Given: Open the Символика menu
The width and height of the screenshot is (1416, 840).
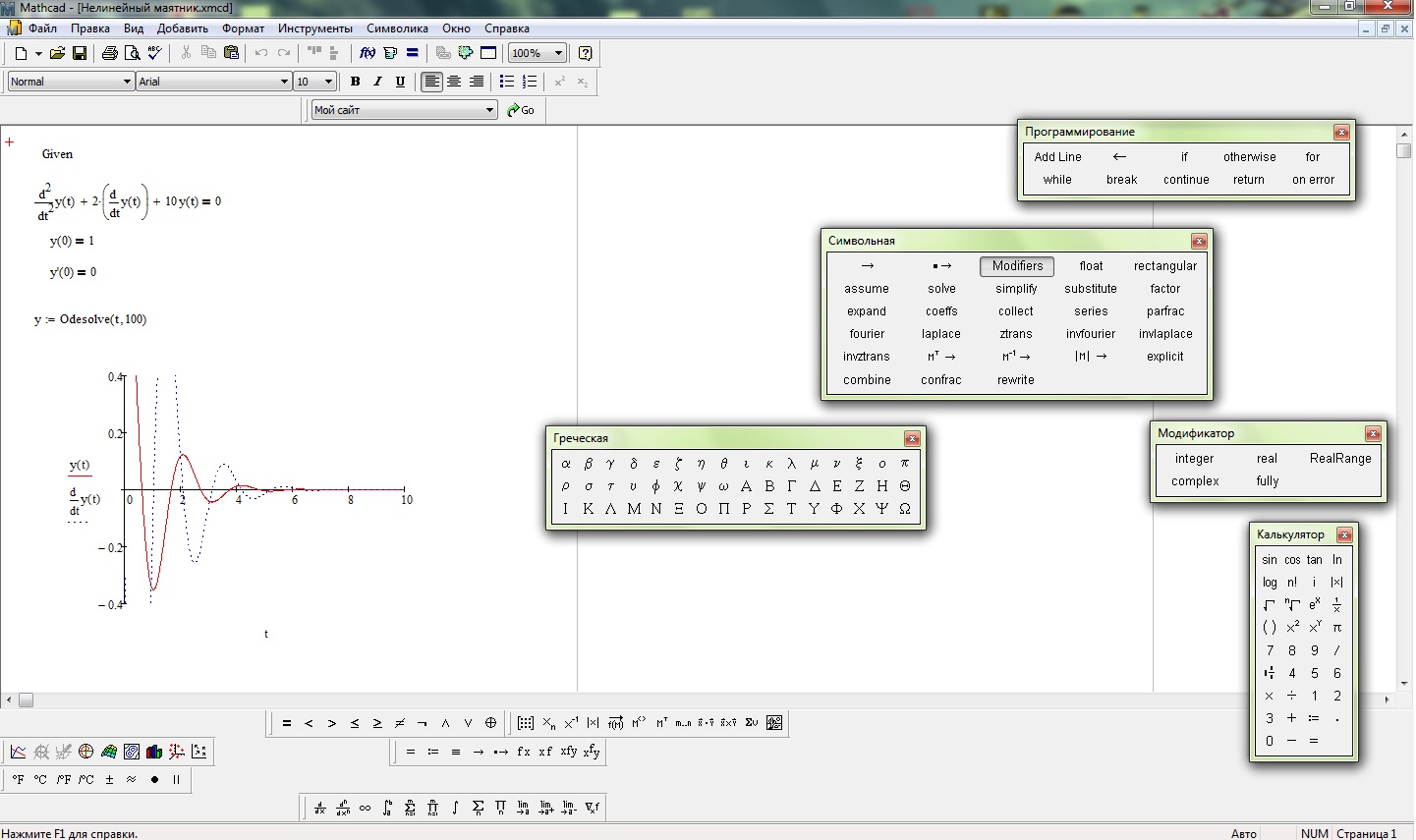Looking at the screenshot, I should click(397, 28).
